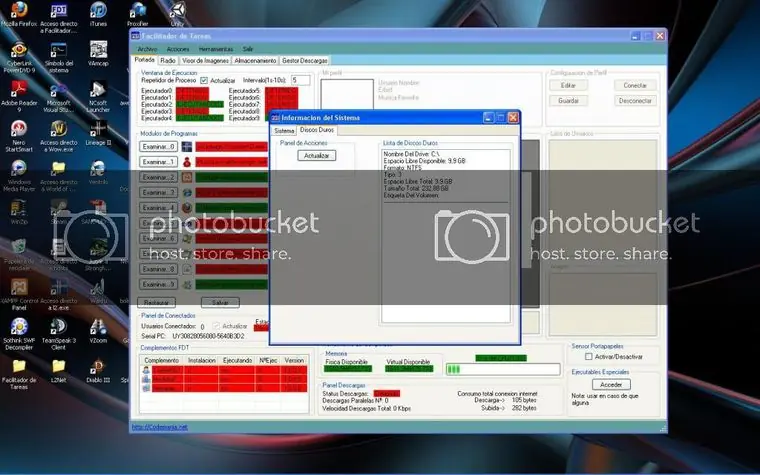Open the Archivo menu
This screenshot has height=475, width=760.
(147, 49)
